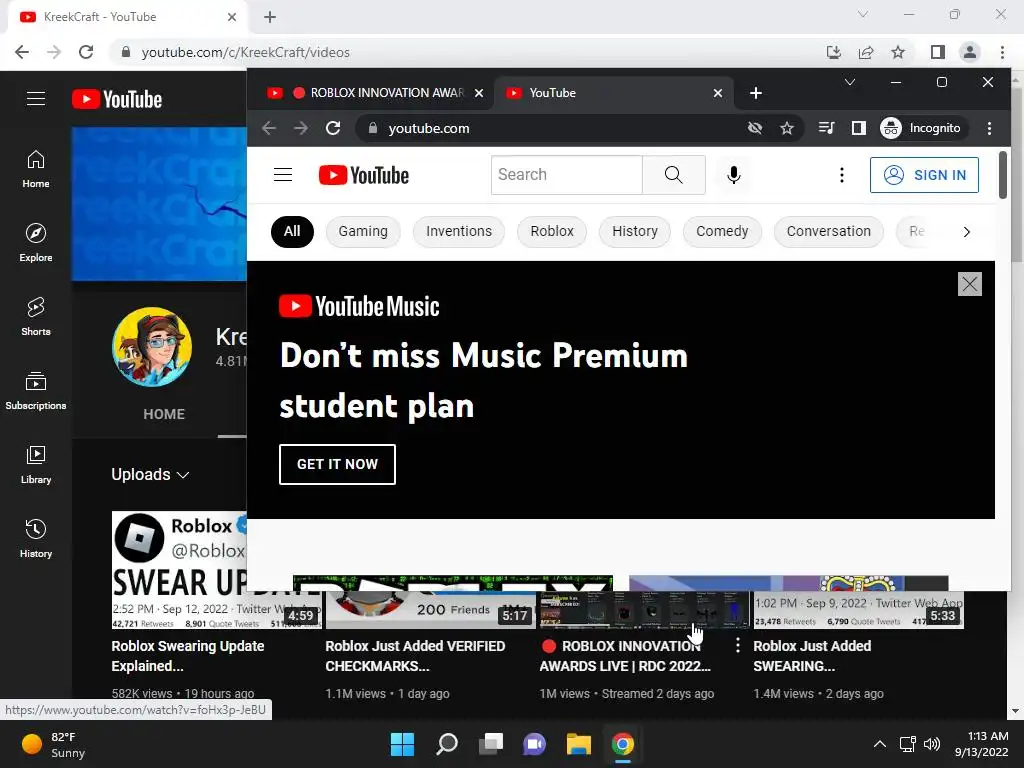Expand the Uploads dropdown on KreekCraft's channel
This screenshot has width=1024, height=768.
[x=150, y=474]
